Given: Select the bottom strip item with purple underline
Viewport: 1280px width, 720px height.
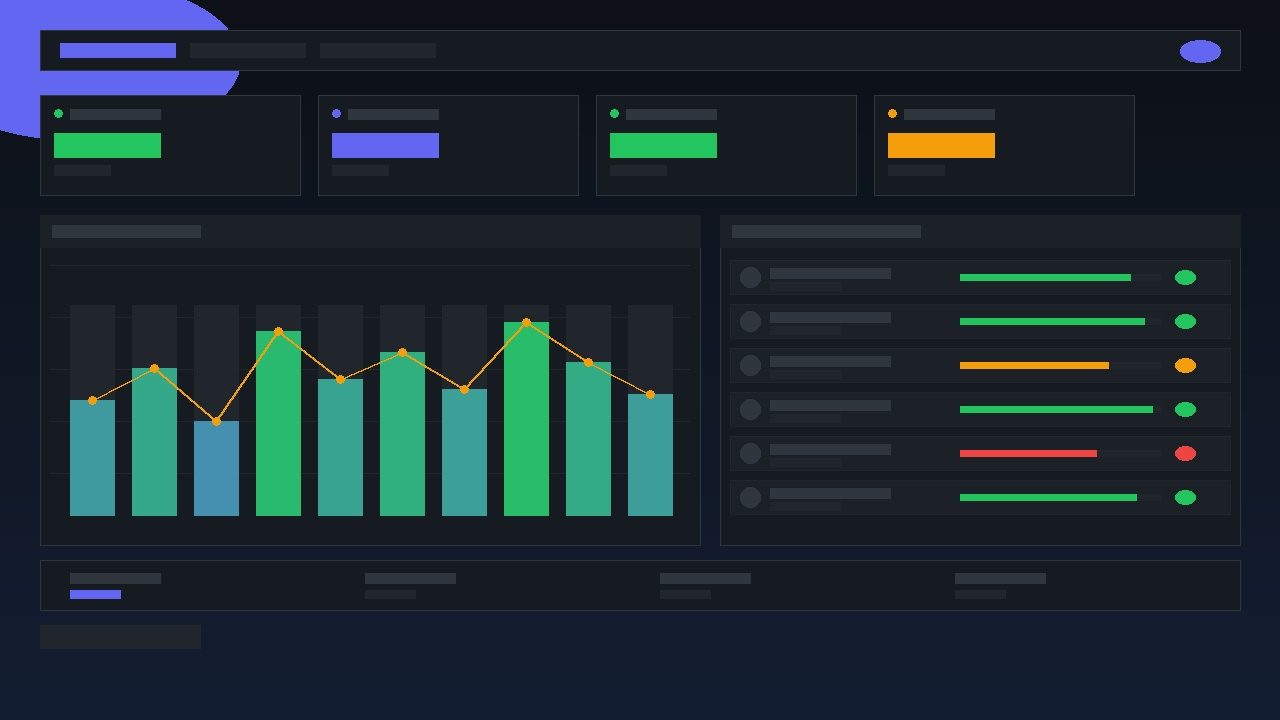Looking at the screenshot, I should tap(115, 586).
